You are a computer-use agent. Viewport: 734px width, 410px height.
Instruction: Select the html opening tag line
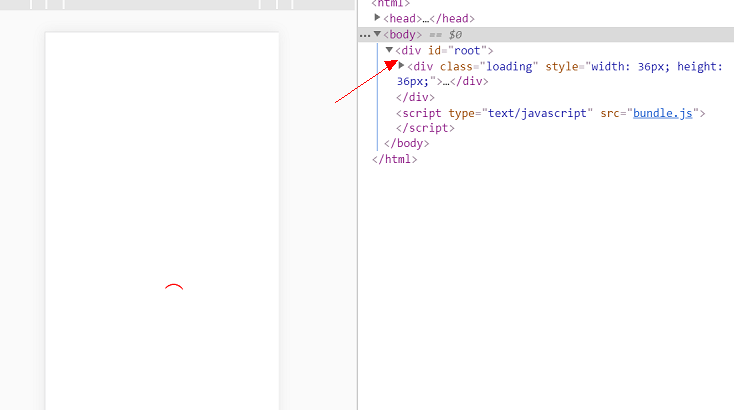coord(391,4)
